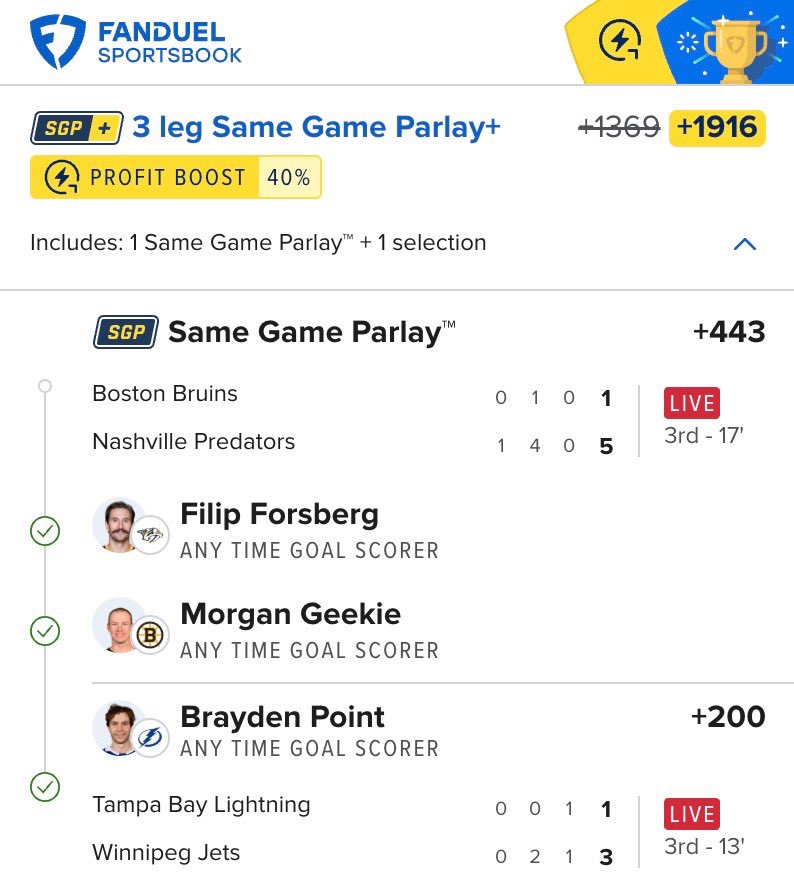Click the boosted +1916 odds pill
794x890 pixels.
point(717,128)
